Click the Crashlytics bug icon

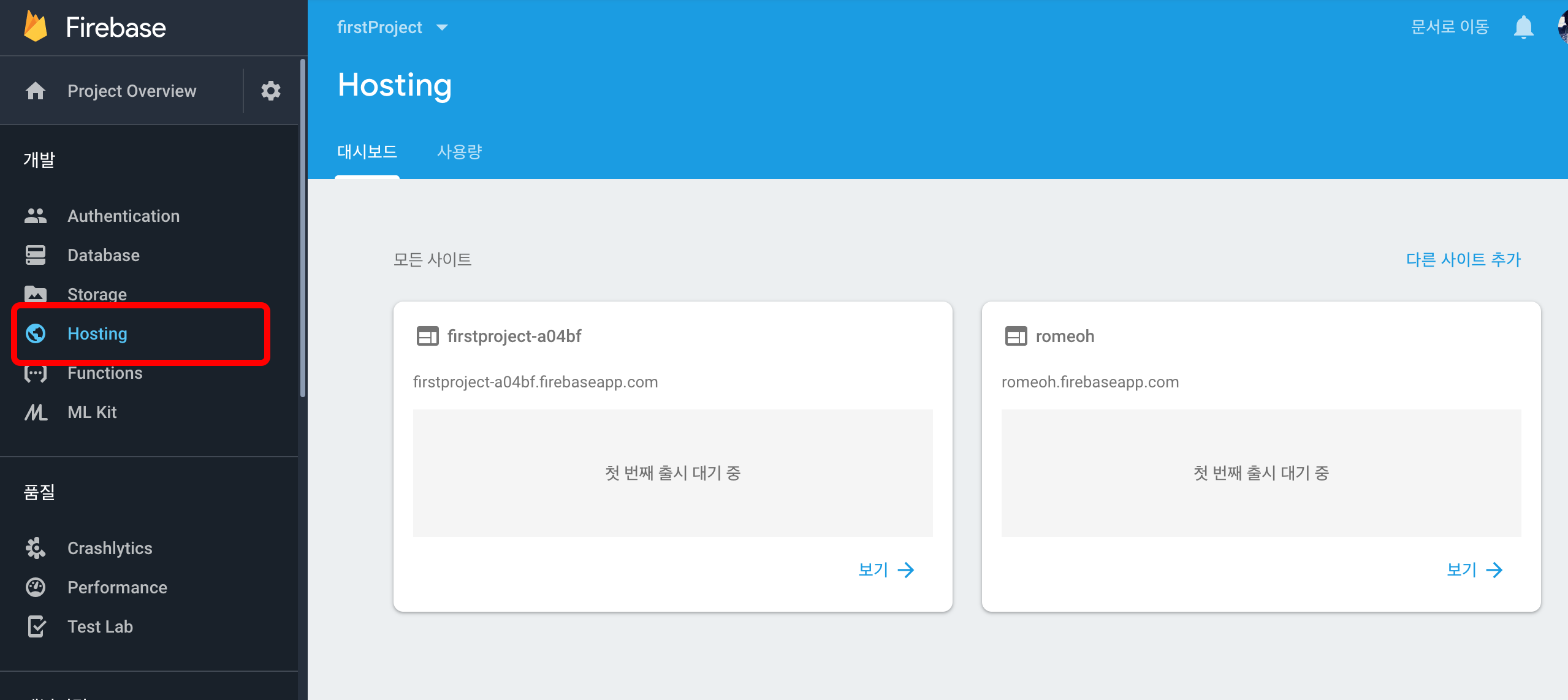[x=36, y=548]
